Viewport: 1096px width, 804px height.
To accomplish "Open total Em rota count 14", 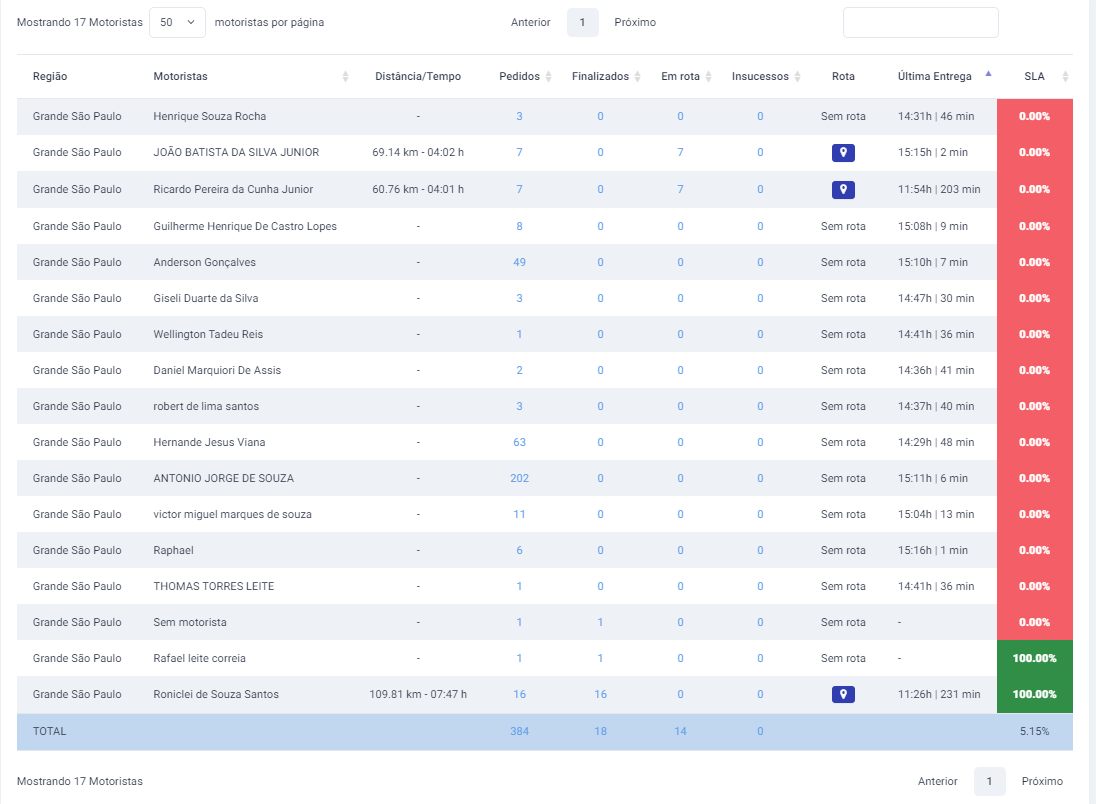I will (x=680, y=731).
